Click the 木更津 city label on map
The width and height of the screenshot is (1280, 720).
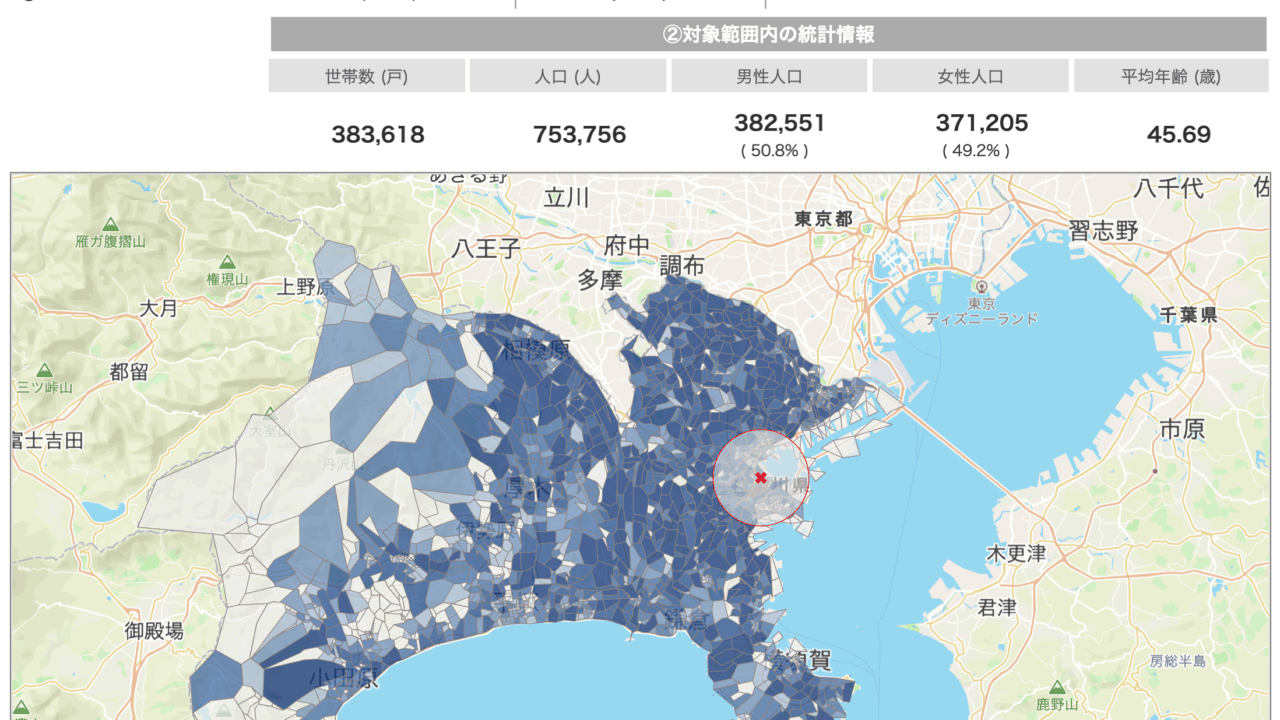tap(1015, 553)
